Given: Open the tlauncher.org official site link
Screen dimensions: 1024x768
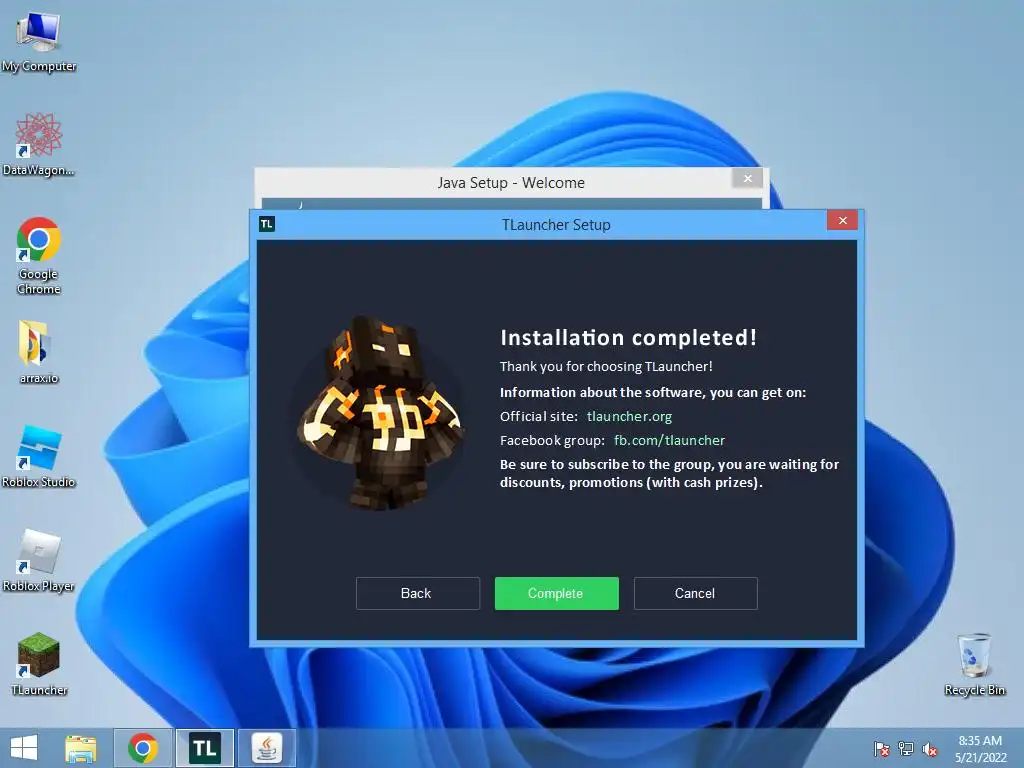Looking at the screenshot, I should tap(629, 416).
